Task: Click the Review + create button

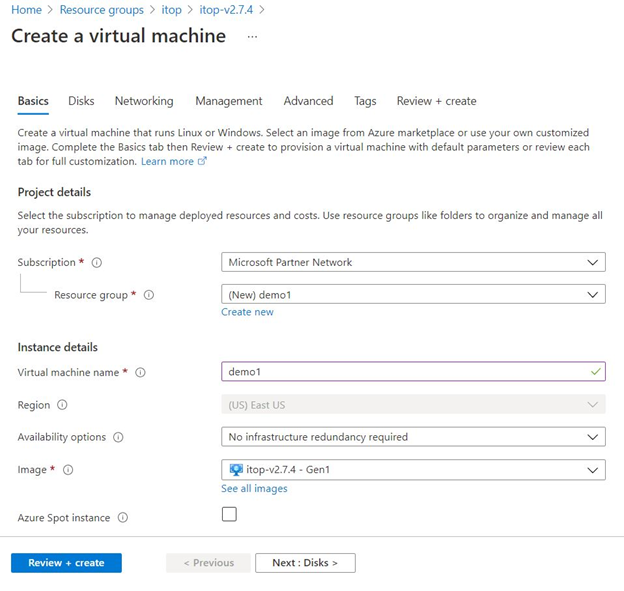Action: (66, 563)
